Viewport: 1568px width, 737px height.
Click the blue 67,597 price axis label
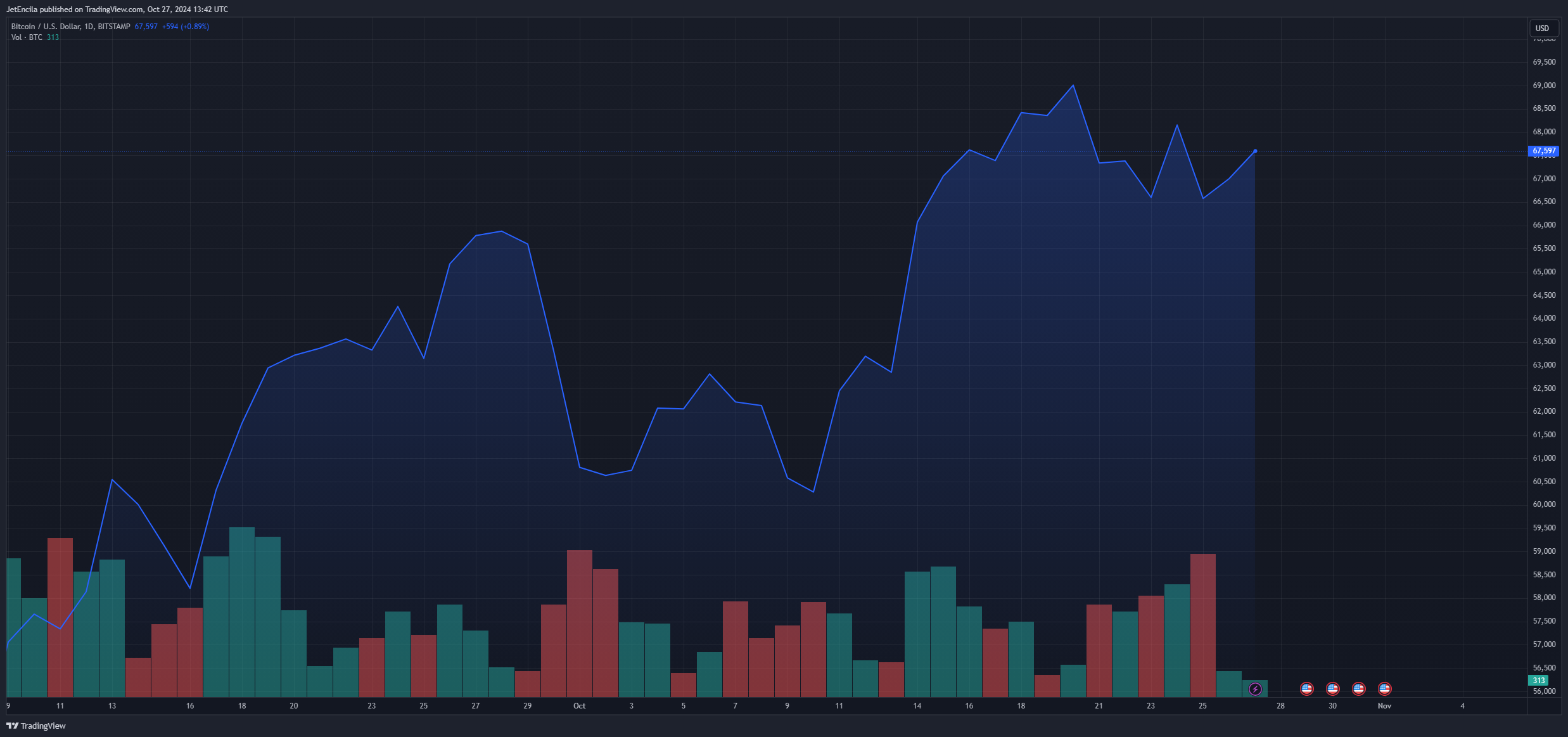[x=1544, y=151]
